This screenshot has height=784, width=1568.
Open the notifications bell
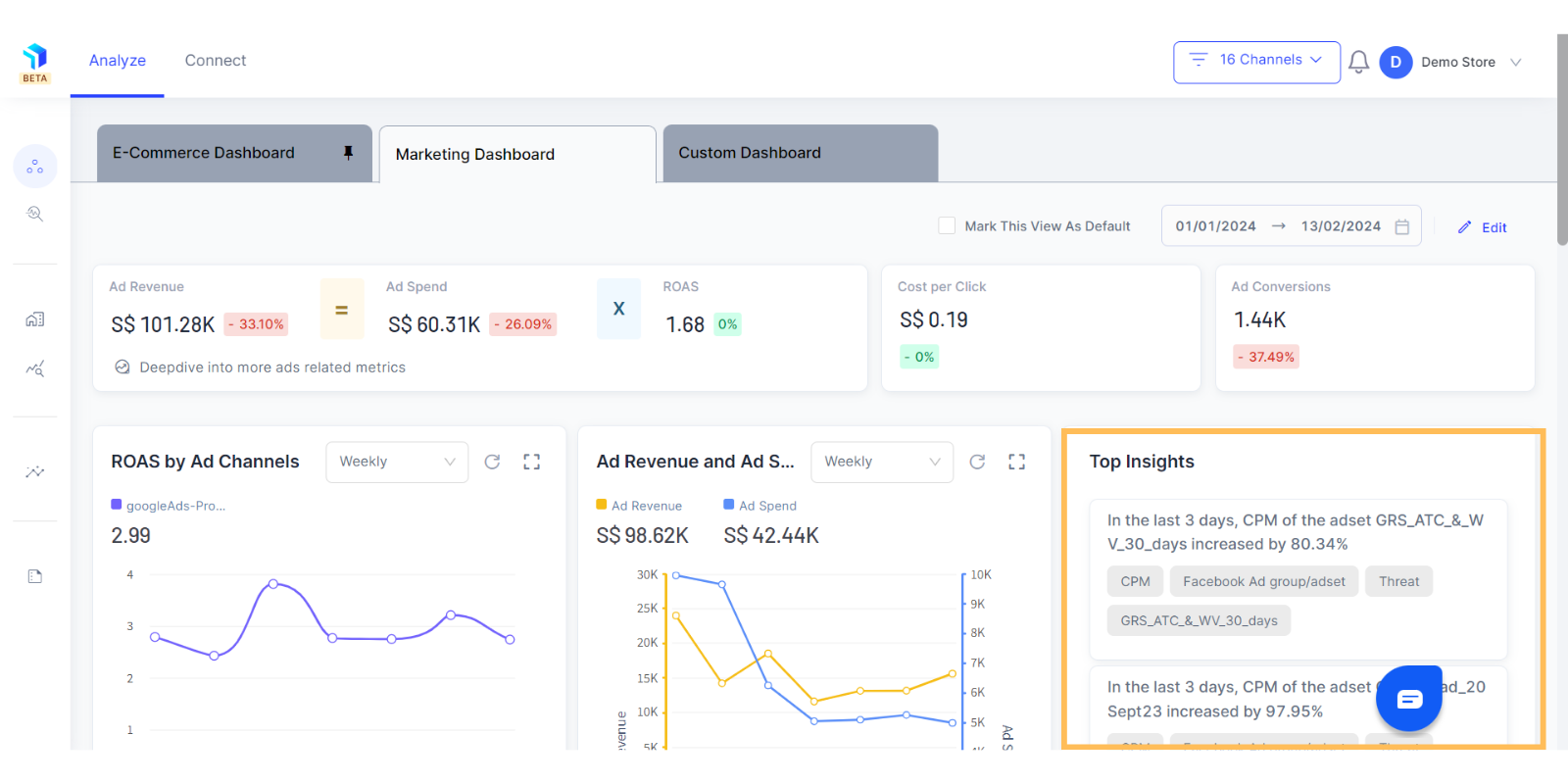click(x=1358, y=62)
